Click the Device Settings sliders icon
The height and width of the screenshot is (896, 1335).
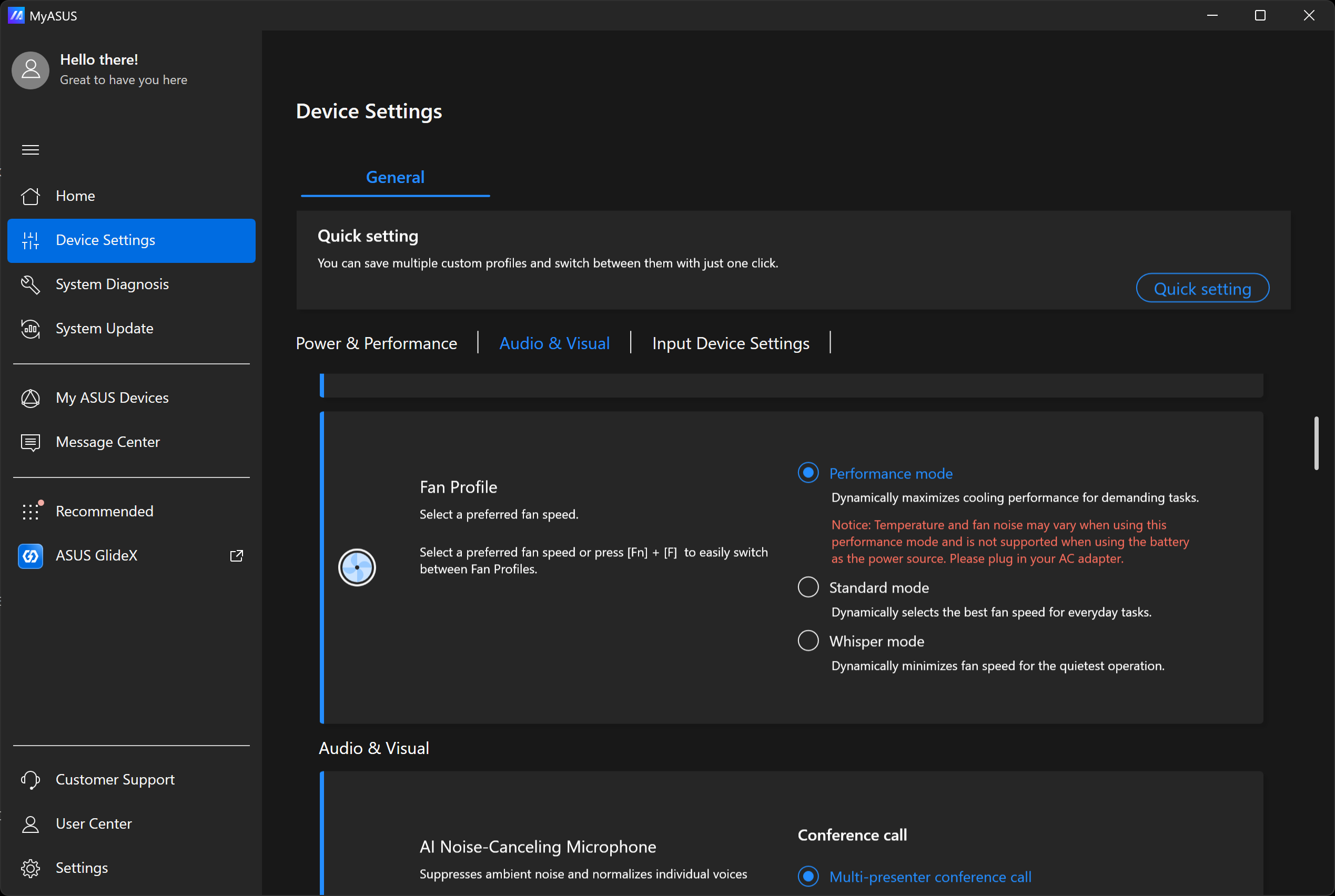(x=31, y=241)
